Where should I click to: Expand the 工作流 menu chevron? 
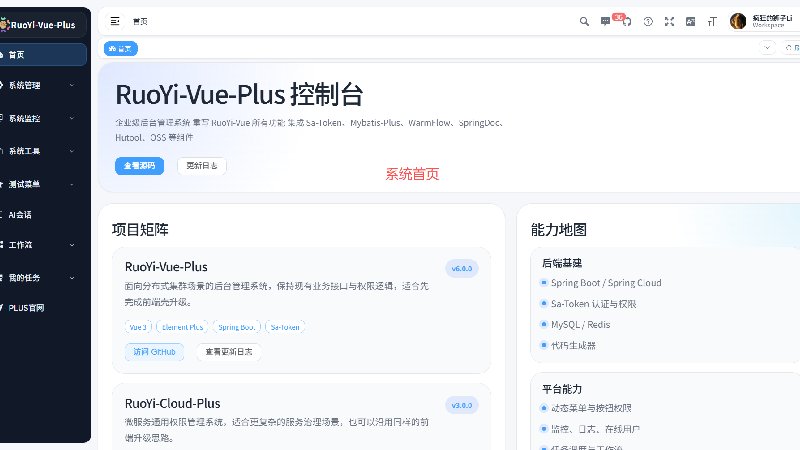coord(72,245)
